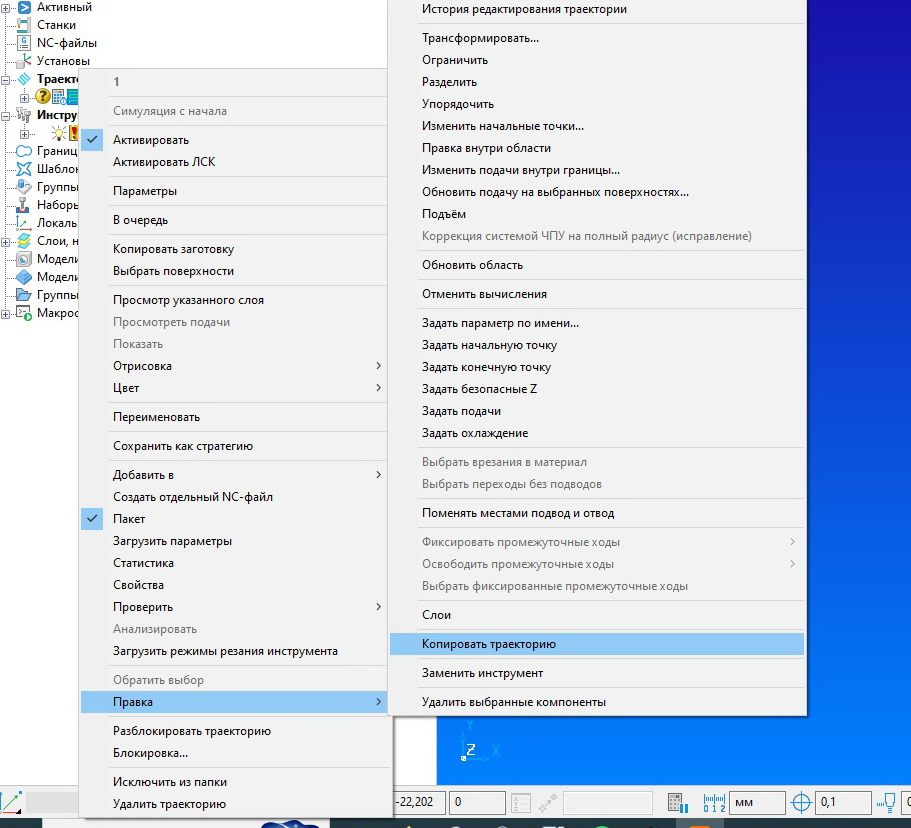This screenshot has width=911, height=828.
Task: Select the Границы cloud-shaped icon
Action: point(24,151)
